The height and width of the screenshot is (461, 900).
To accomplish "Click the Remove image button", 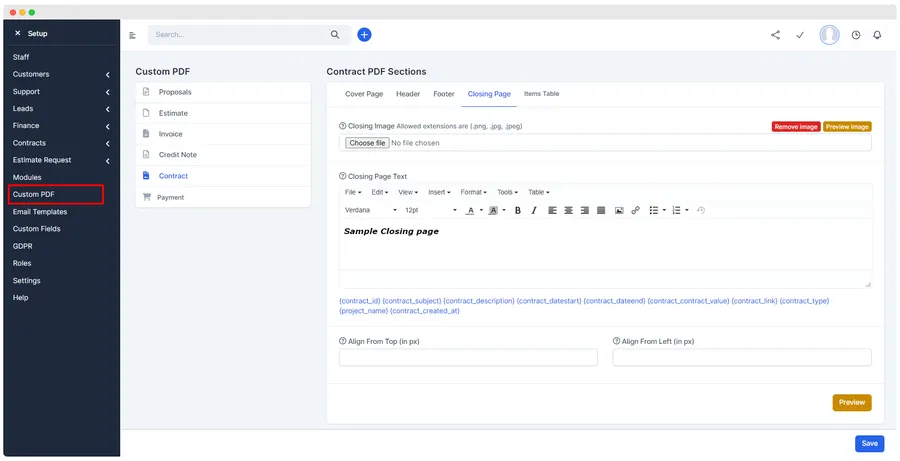I will coord(796,127).
